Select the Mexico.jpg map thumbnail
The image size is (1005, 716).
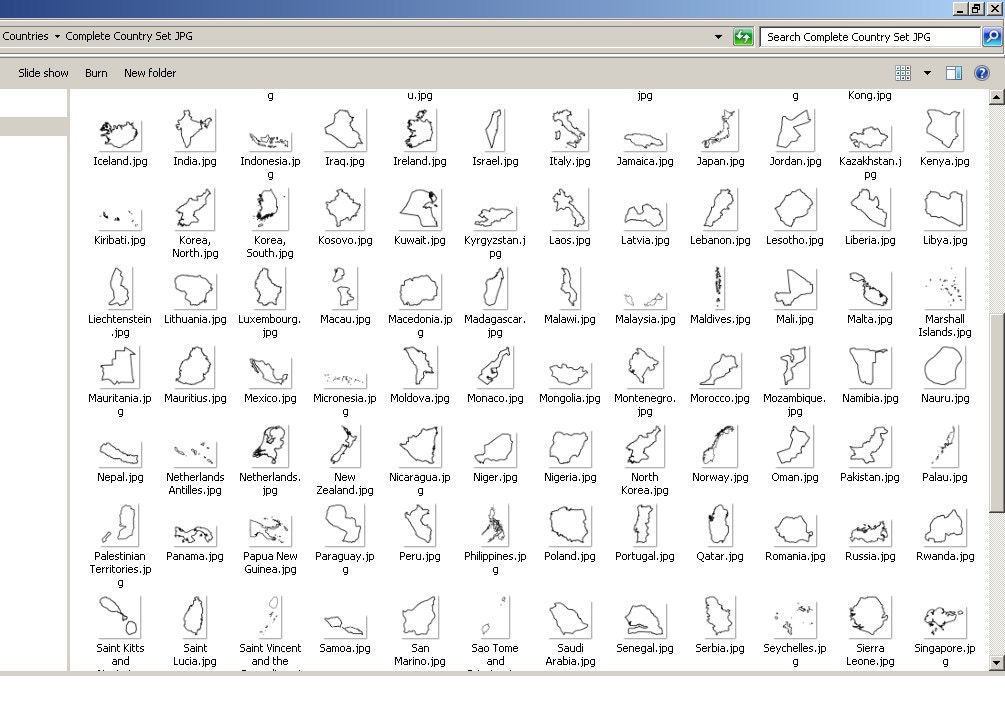(x=269, y=370)
